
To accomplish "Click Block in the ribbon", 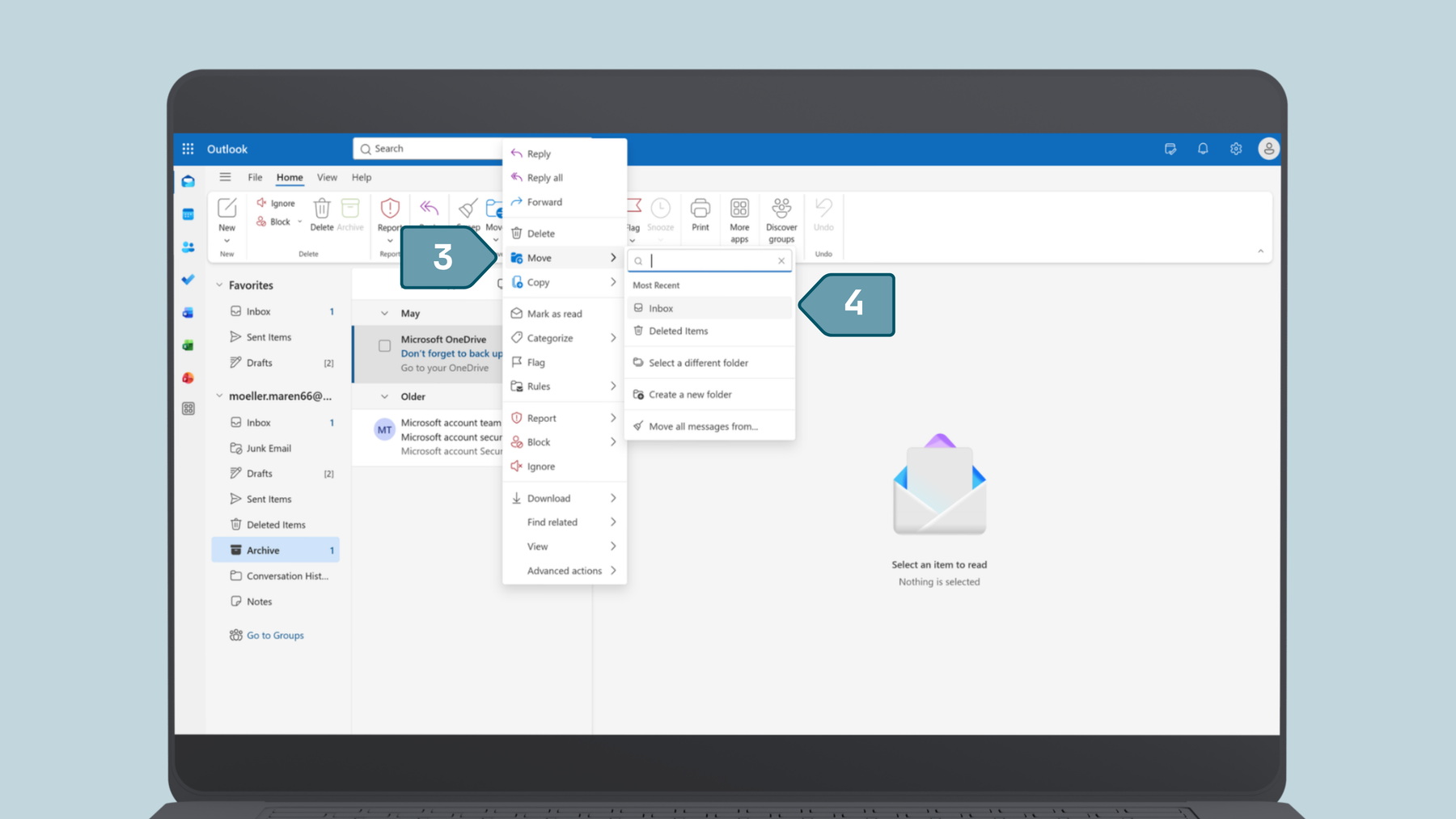I will [x=273, y=222].
